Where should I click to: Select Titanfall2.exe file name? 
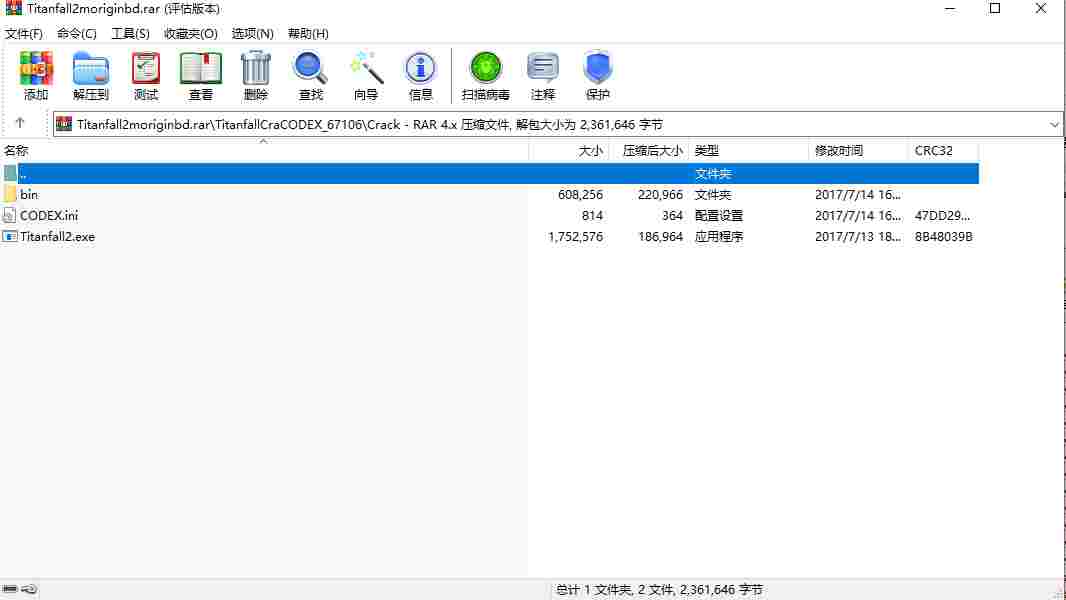point(57,236)
